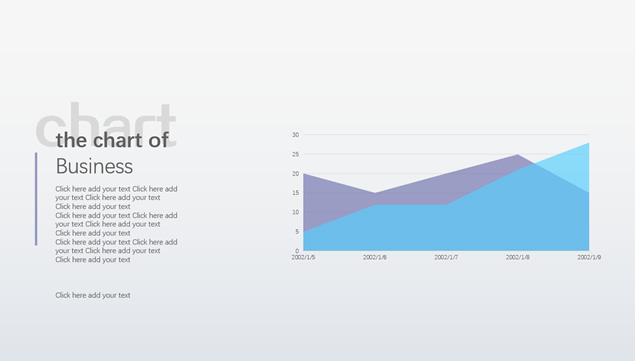This screenshot has width=635, height=361.
Task: Select the first 'Click here add your text' paragraph
Action: pyautogui.click(x=116, y=198)
